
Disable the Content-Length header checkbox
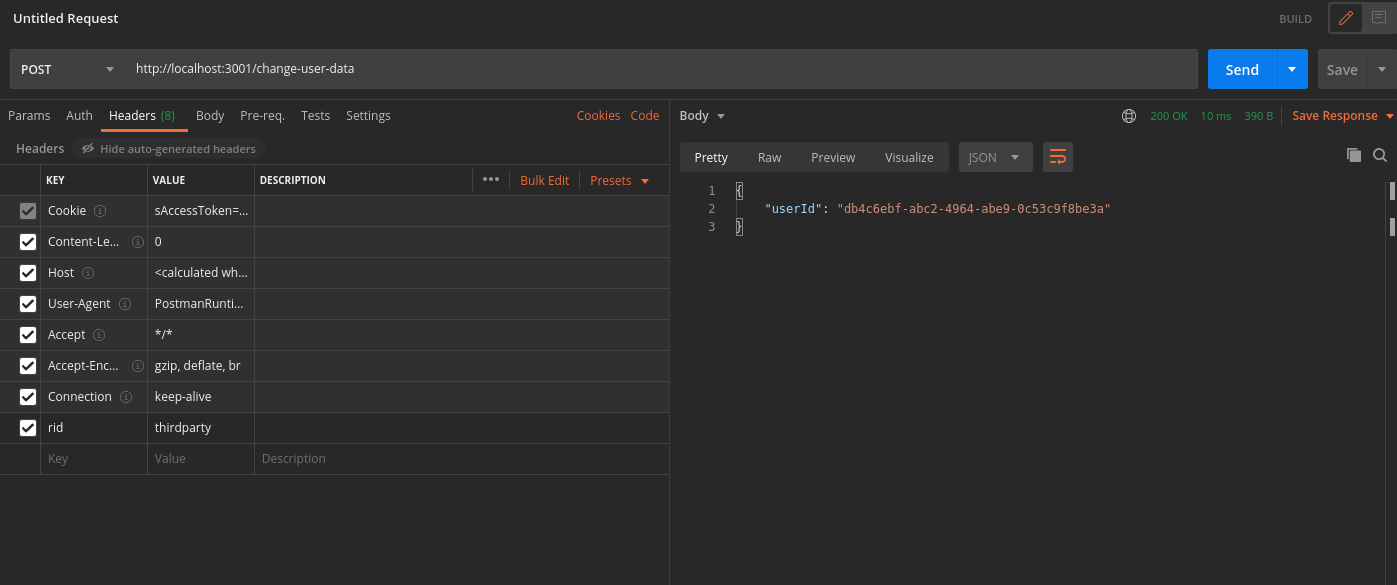pyautogui.click(x=27, y=241)
